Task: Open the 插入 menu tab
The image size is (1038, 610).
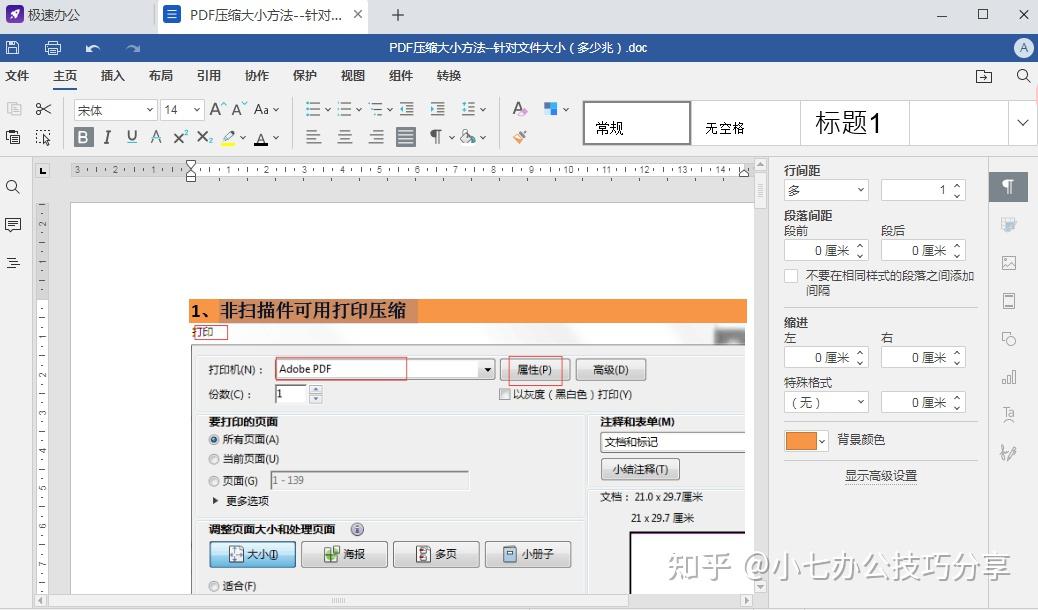Action: coord(113,76)
